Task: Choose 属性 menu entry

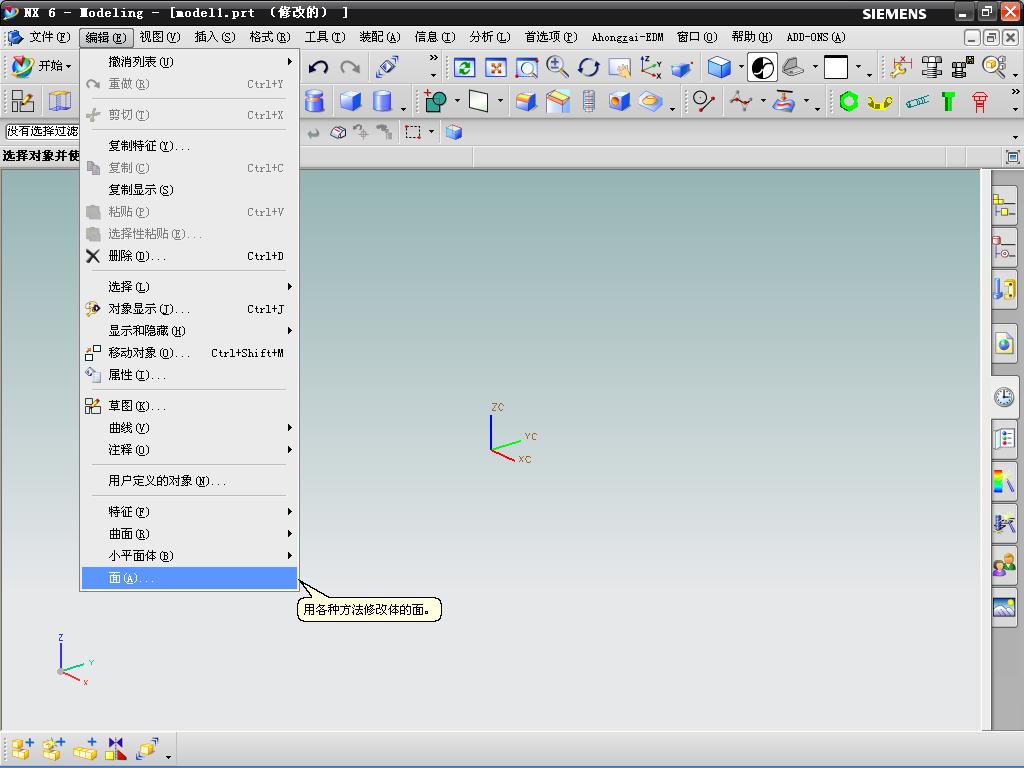Action: tap(189, 375)
